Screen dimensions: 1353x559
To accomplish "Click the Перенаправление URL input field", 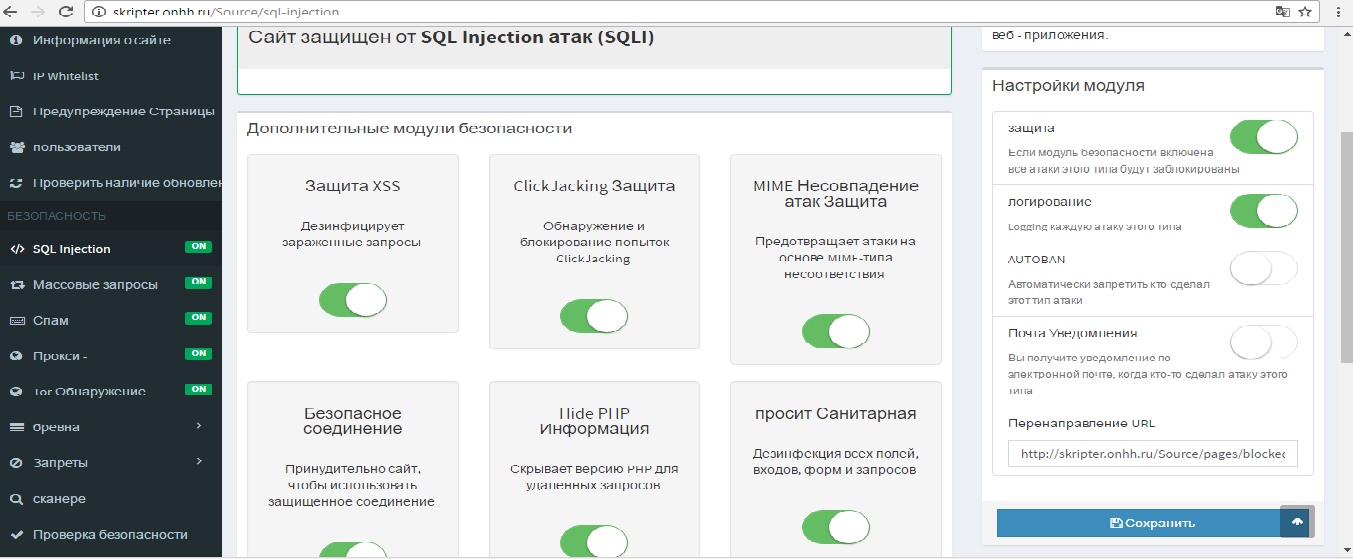I will 1152,453.
